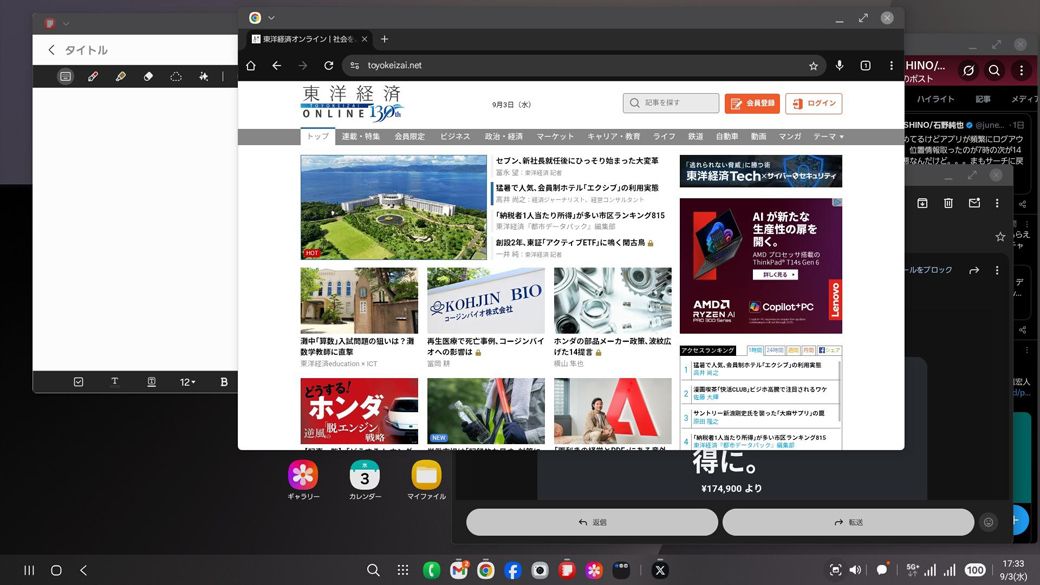Open the マイファイル app on the desktop

pyautogui.click(x=426, y=480)
